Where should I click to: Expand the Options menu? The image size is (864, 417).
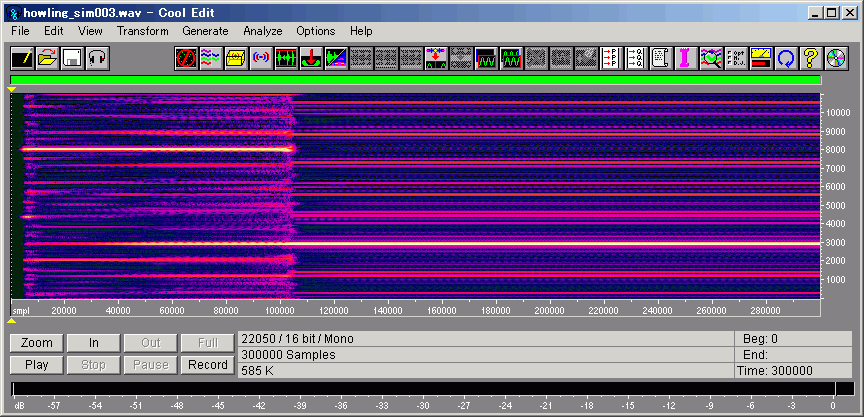(316, 31)
